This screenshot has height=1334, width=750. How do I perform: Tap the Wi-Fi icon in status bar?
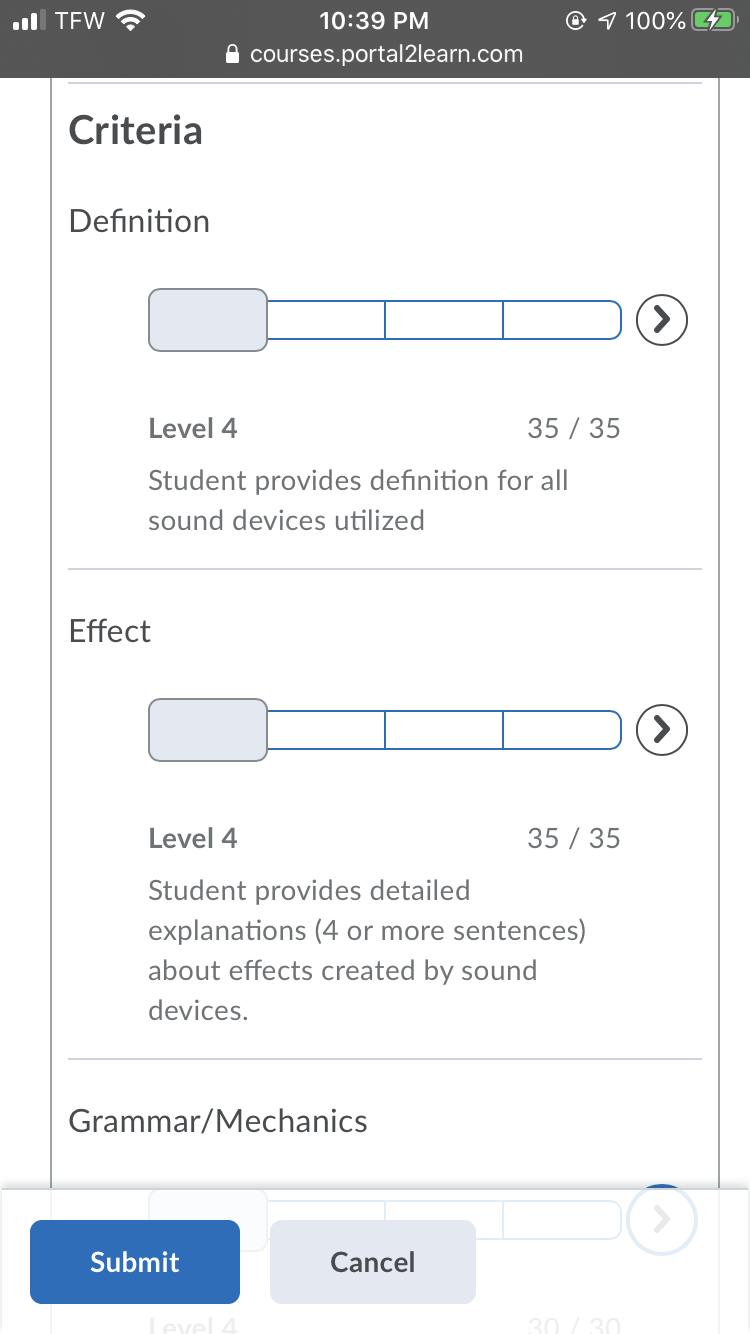coord(130,20)
